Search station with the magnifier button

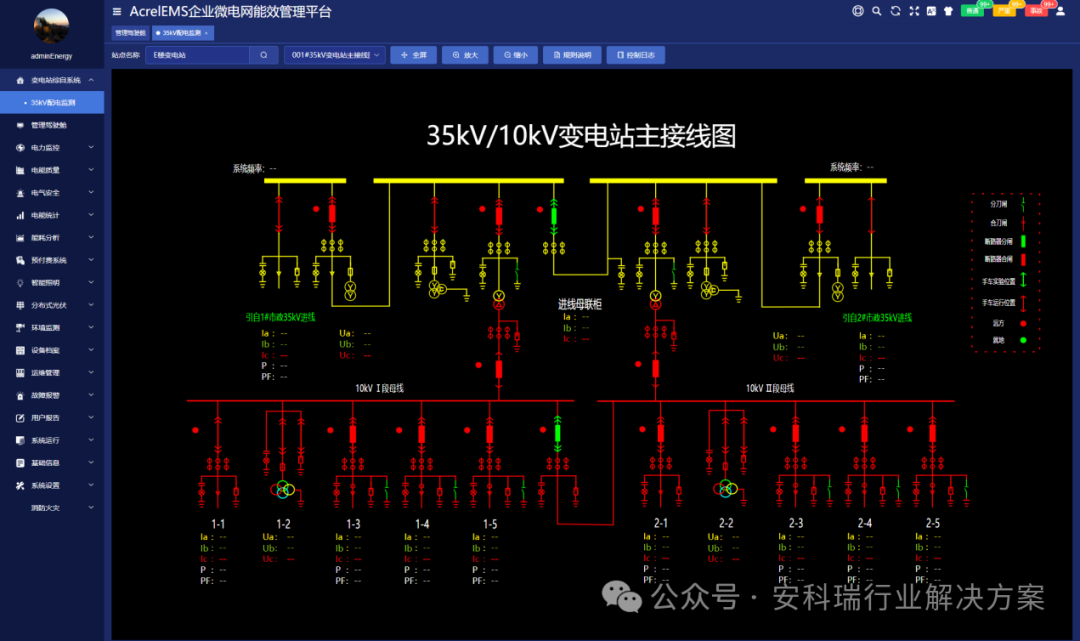click(x=264, y=55)
